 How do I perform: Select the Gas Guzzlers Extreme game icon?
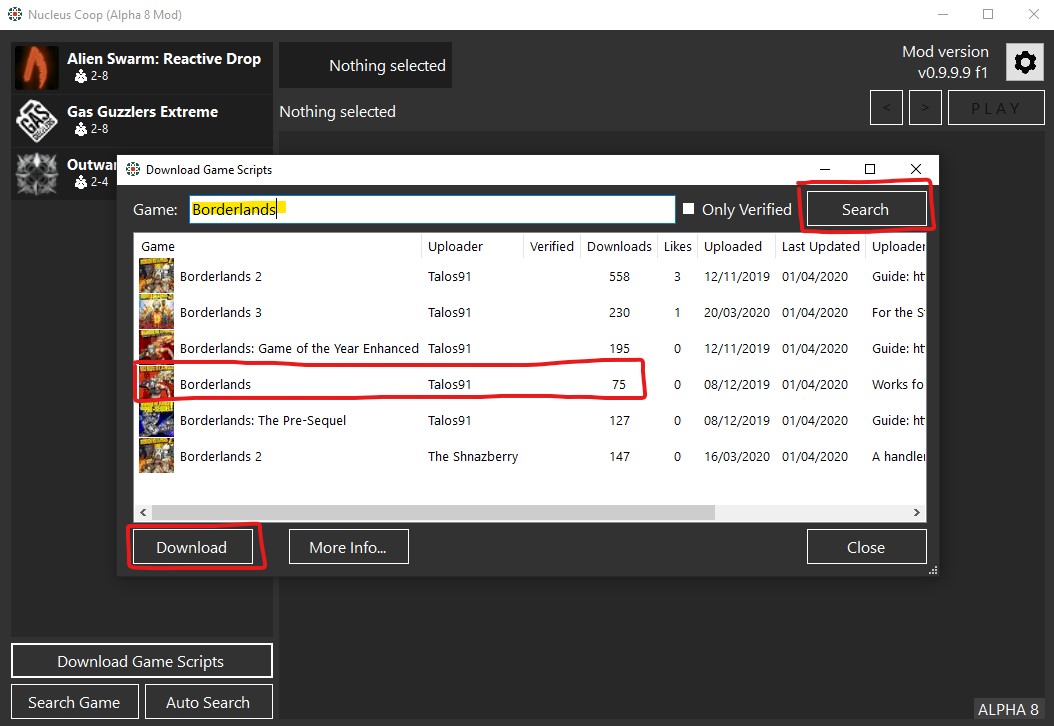[x=37, y=121]
